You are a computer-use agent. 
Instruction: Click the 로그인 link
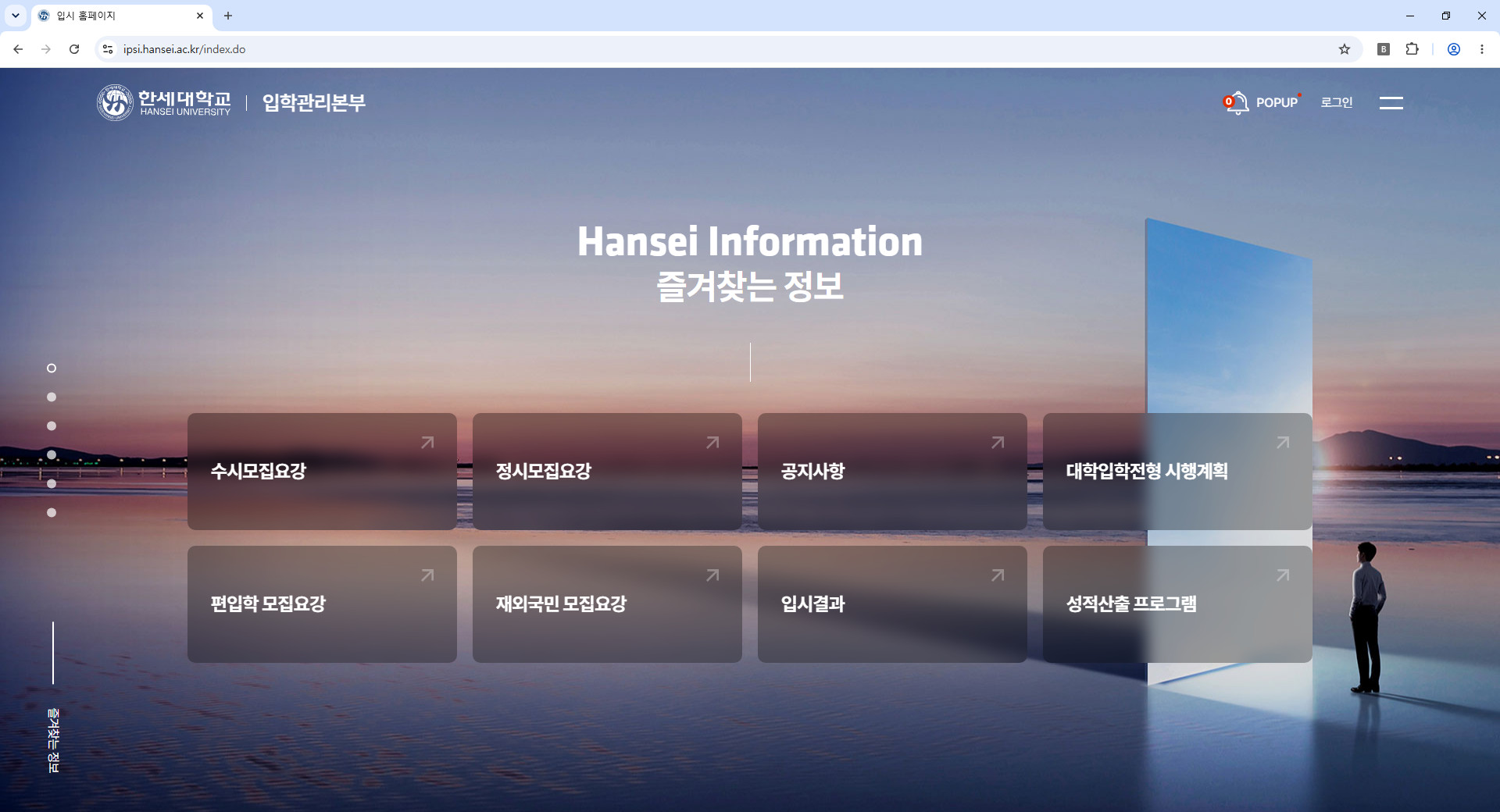coord(1337,102)
